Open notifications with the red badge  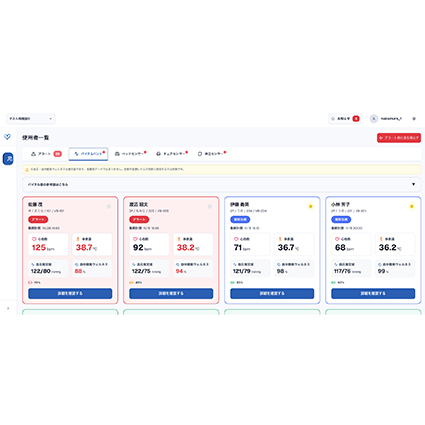click(345, 118)
